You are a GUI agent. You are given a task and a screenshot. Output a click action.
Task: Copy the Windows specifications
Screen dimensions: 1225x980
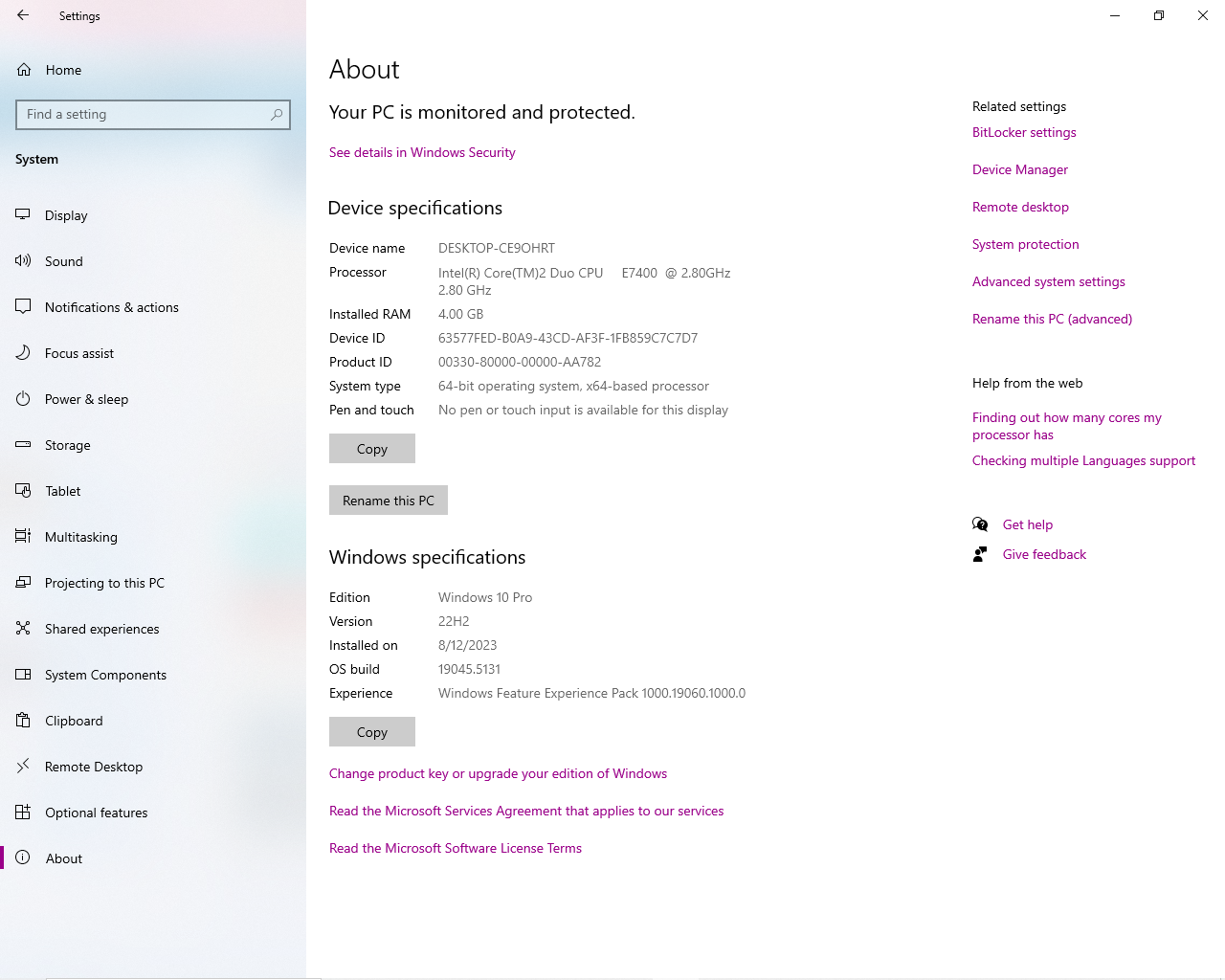(x=372, y=732)
